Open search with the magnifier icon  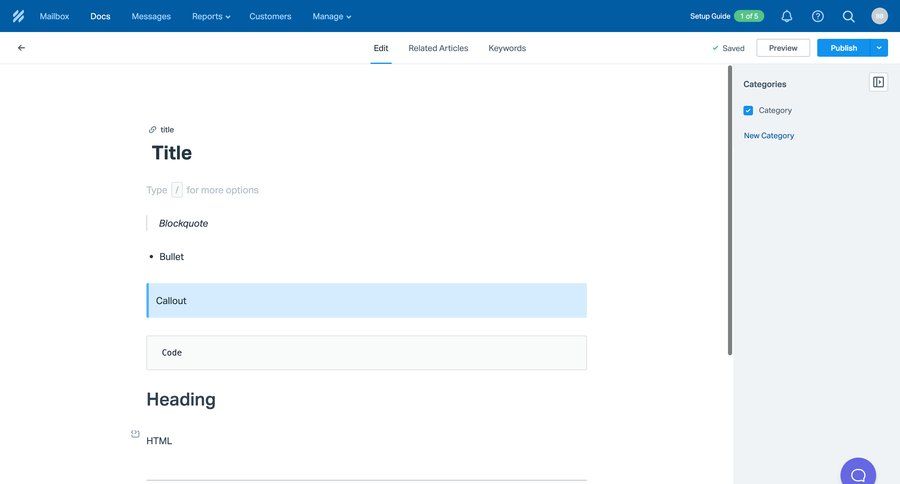point(848,16)
